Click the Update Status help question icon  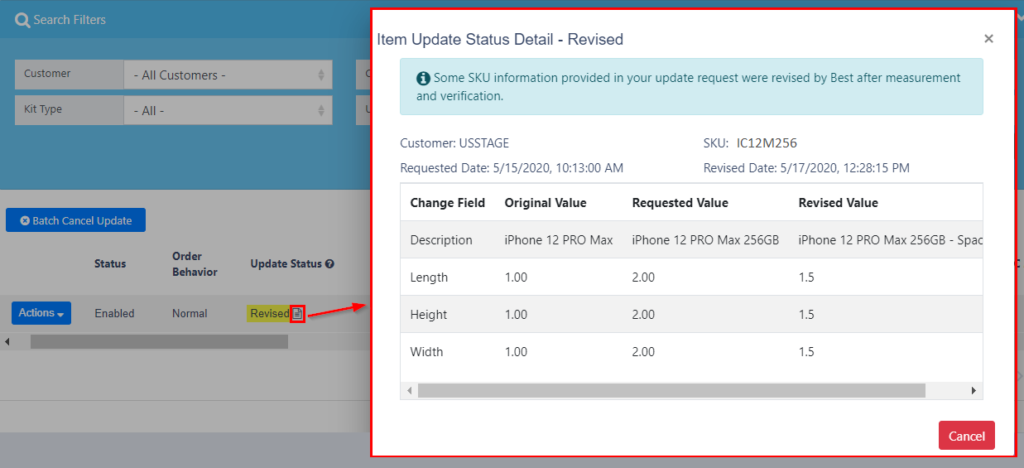click(x=330, y=264)
